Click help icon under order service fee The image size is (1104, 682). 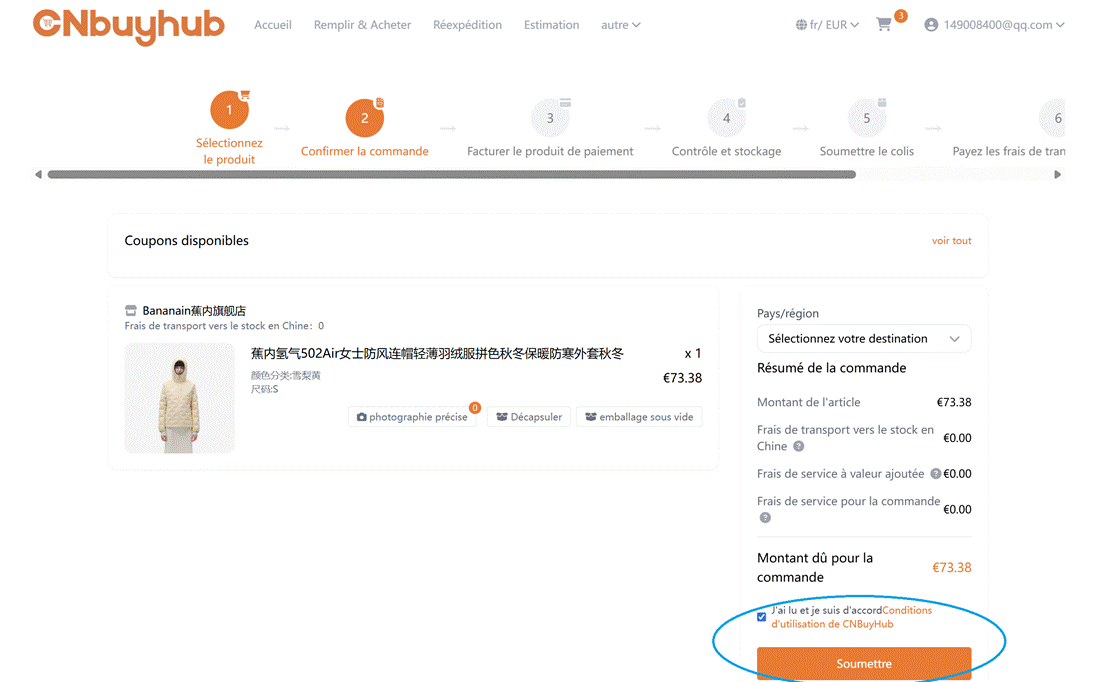[765, 518]
